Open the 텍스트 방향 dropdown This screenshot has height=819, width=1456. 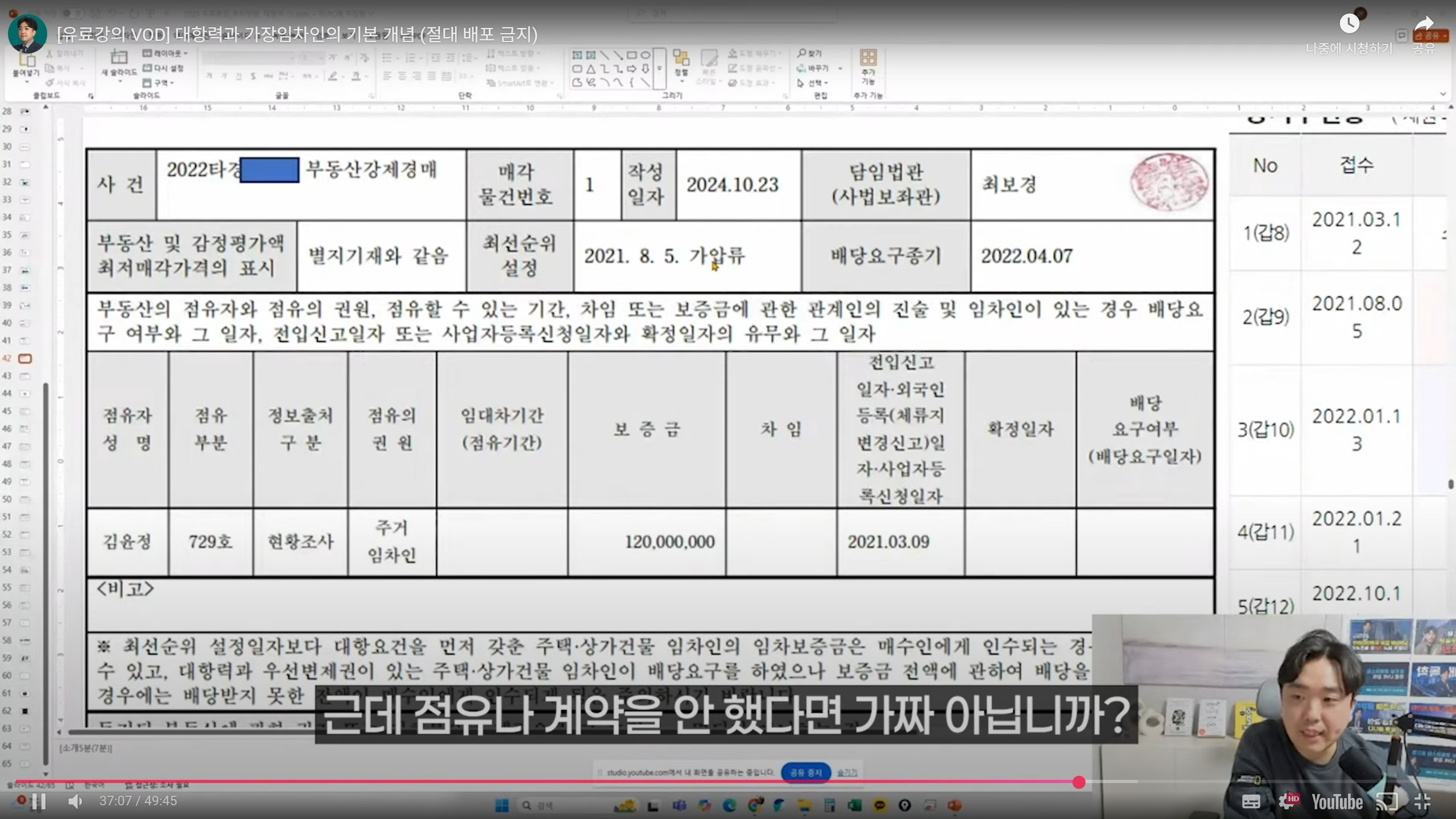point(512,53)
